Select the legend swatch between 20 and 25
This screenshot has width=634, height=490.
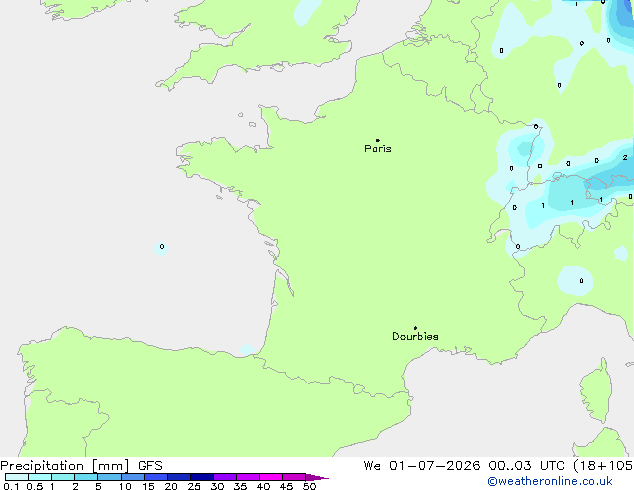pyautogui.click(x=179, y=477)
